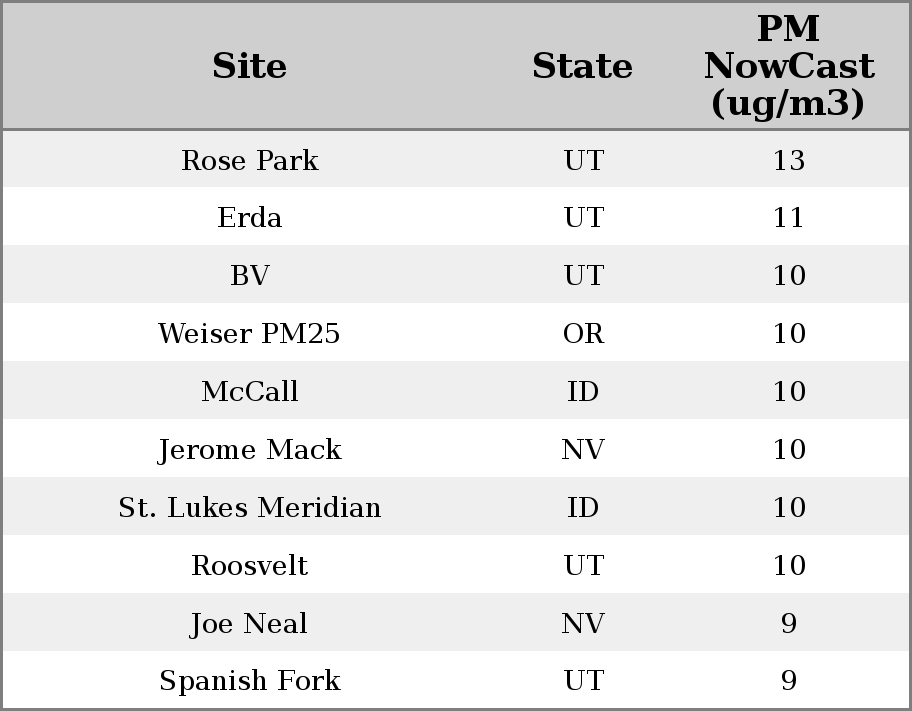
Task: Click the ID state cell for McCall
Action: (x=583, y=392)
